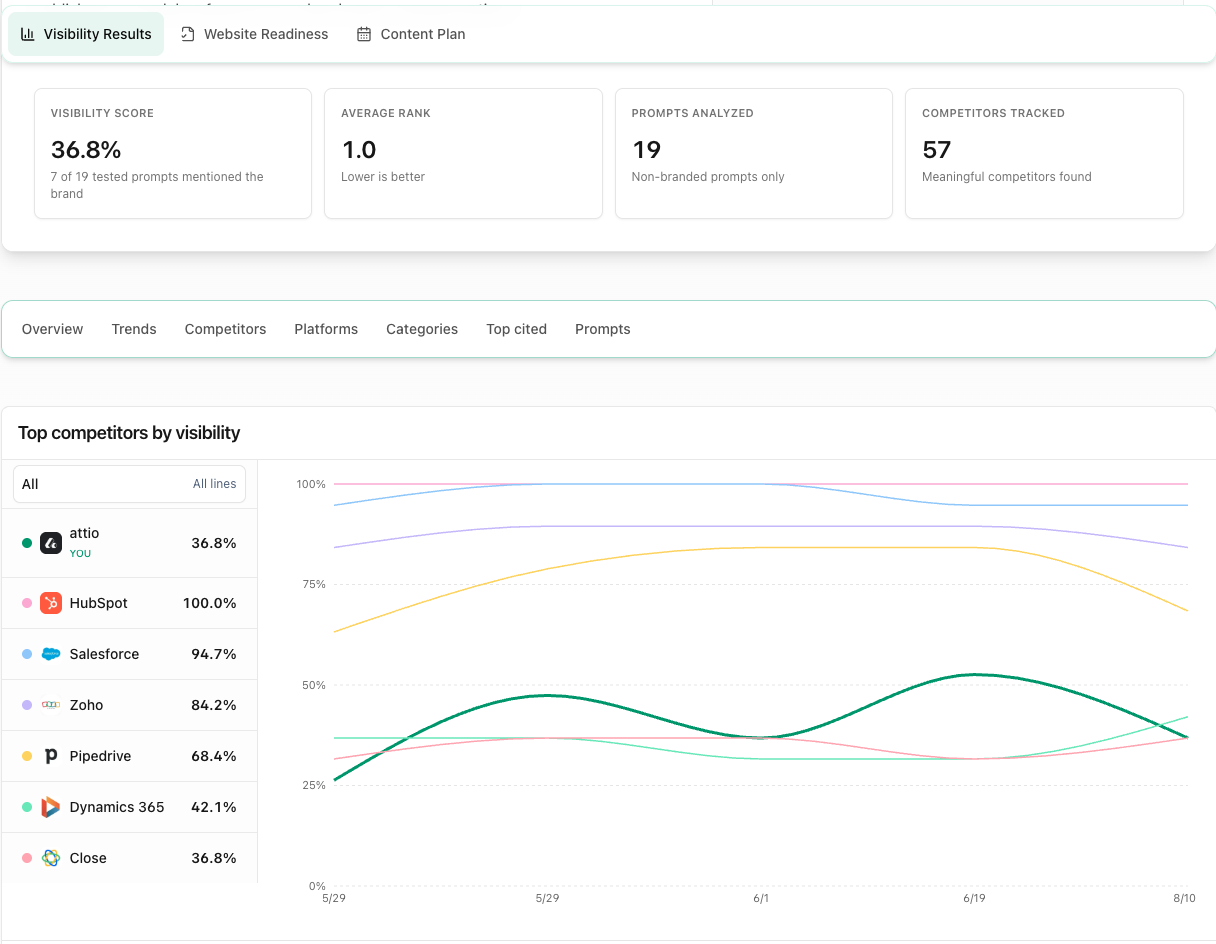View the Top cited section
This screenshot has height=944, width=1216.
click(516, 329)
